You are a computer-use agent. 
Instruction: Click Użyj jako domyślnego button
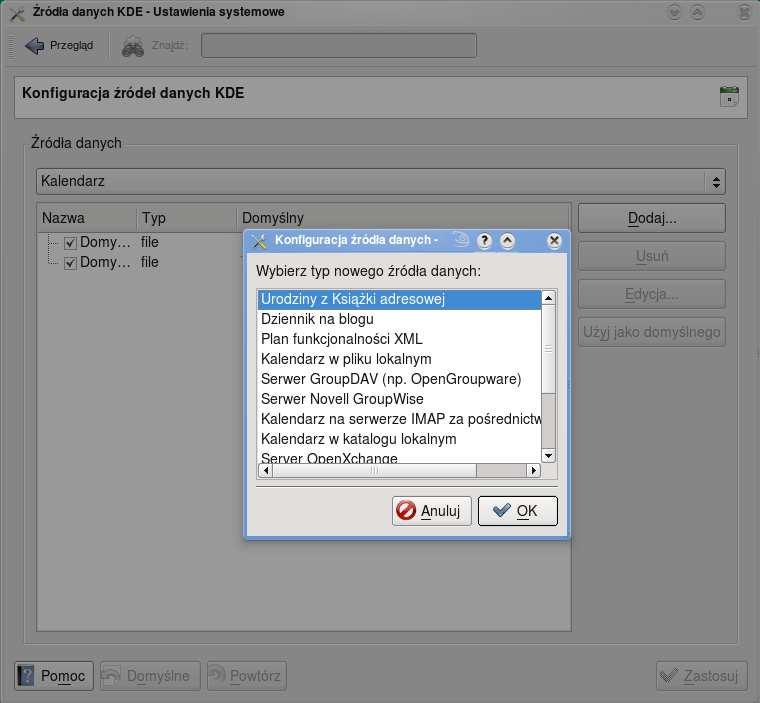(651, 332)
